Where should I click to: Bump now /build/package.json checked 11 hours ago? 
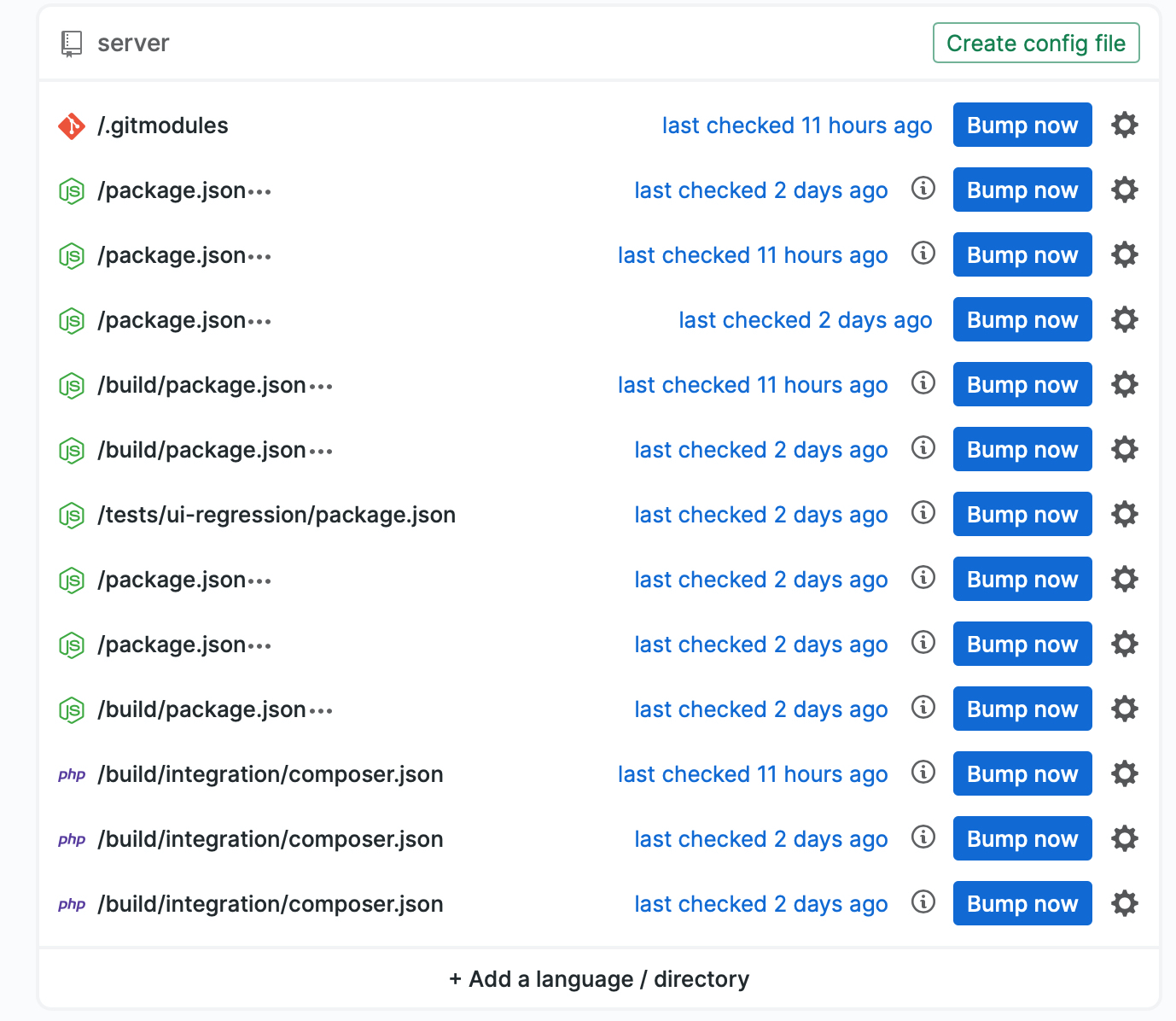pyautogui.click(x=1022, y=384)
